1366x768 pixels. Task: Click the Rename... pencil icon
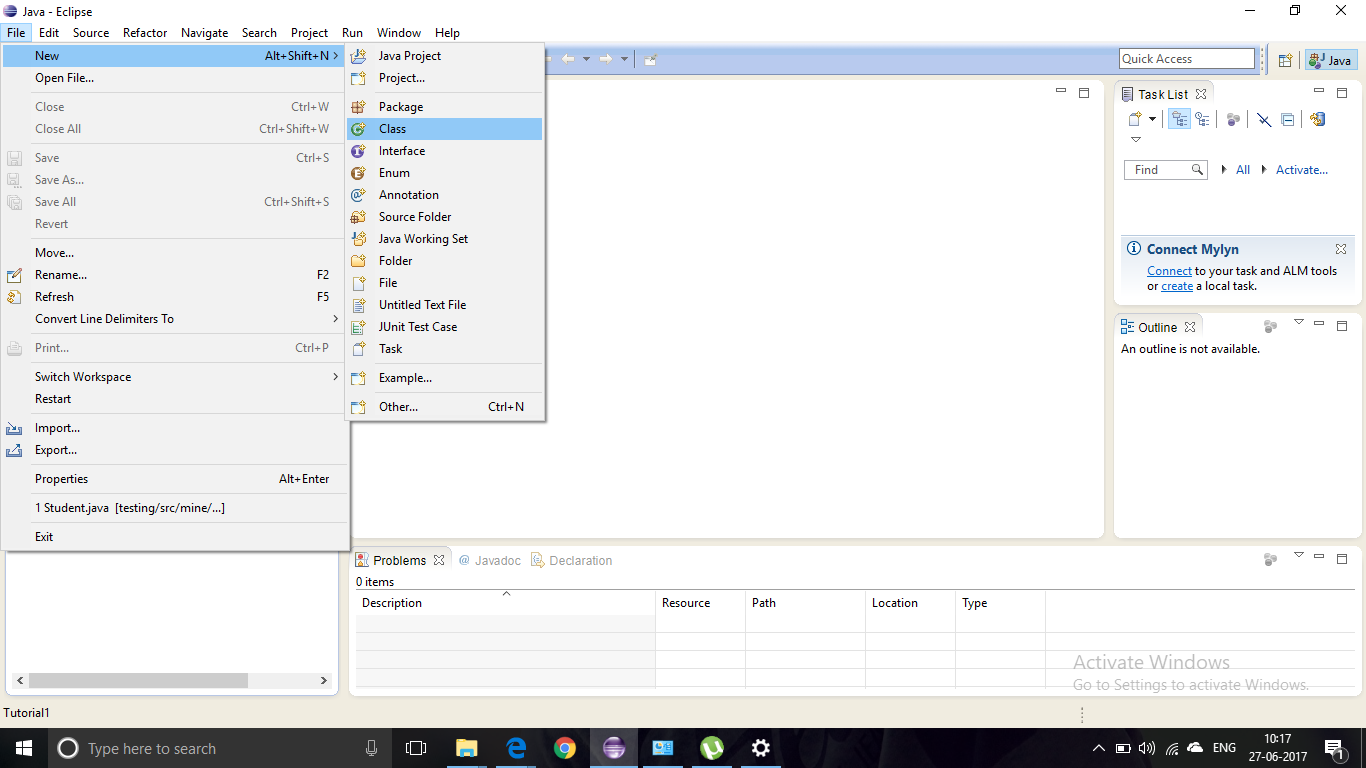pyautogui.click(x=14, y=275)
